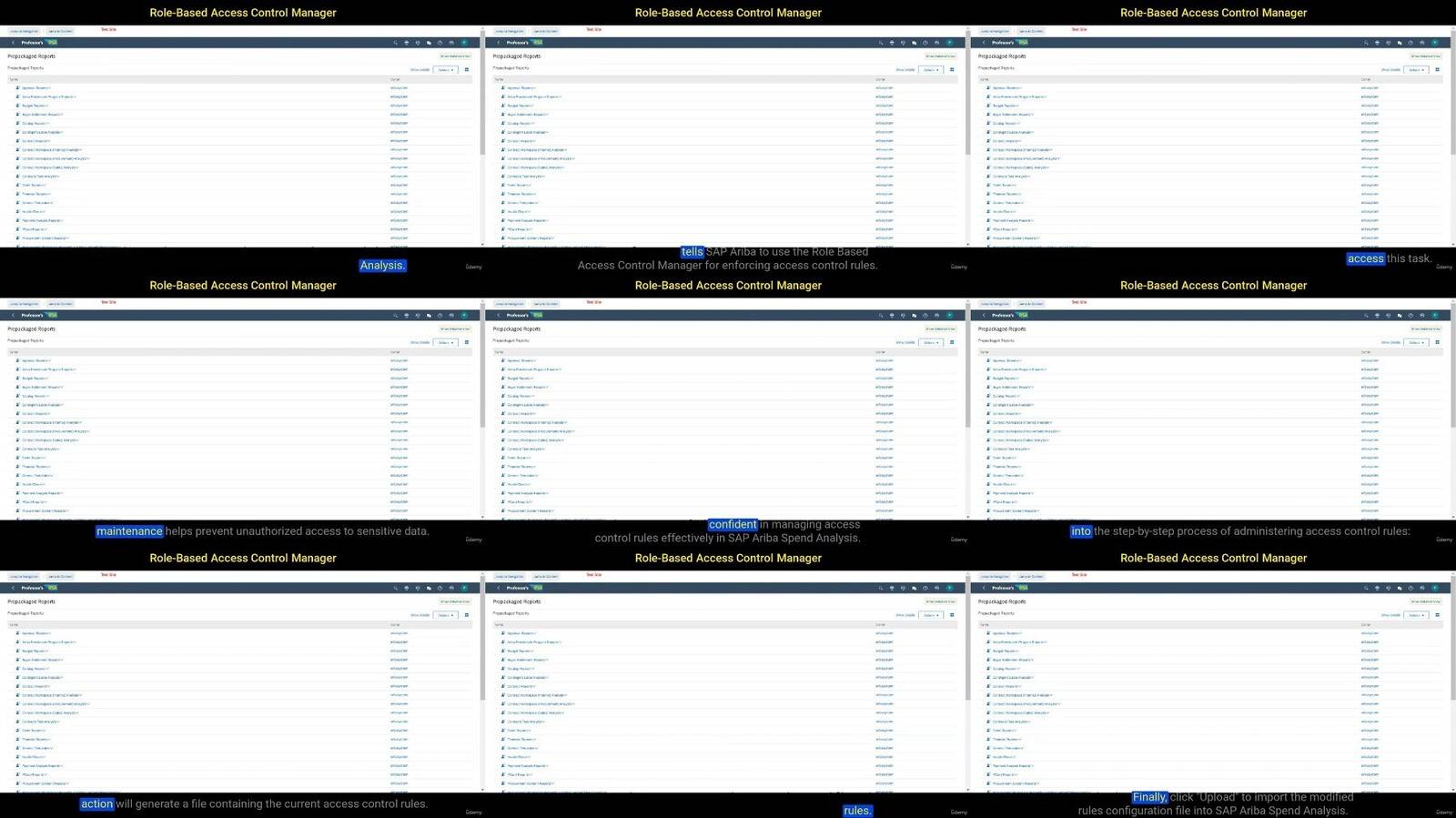Click chat bubbles icon in 'maintenance helps prevent' frame
Image resolution: width=1456 pixels, height=818 pixels.
[429, 316]
